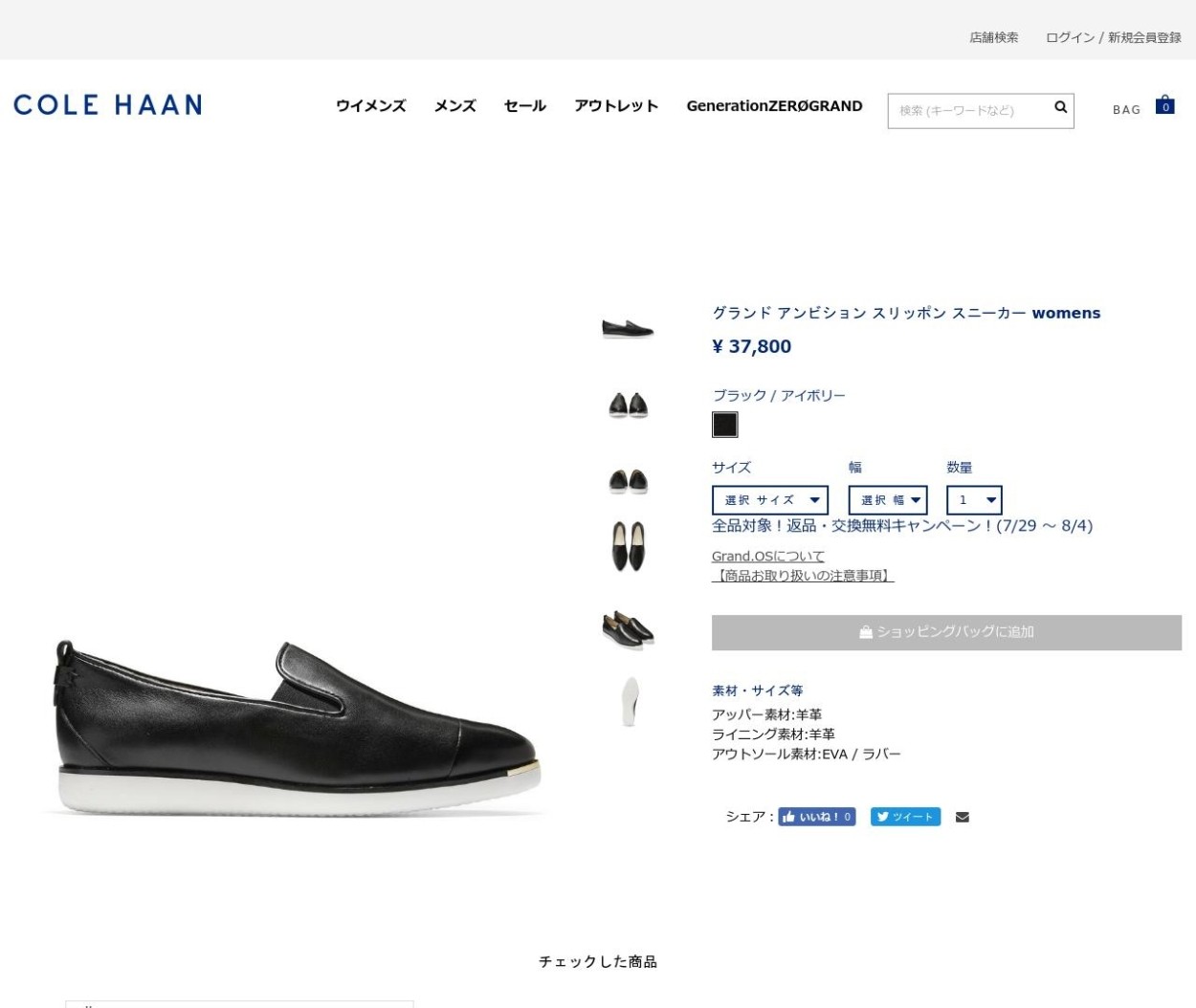Open the quantity dropdown
Viewport: 1196px width, 1008px height.
click(x=974, y=499)
